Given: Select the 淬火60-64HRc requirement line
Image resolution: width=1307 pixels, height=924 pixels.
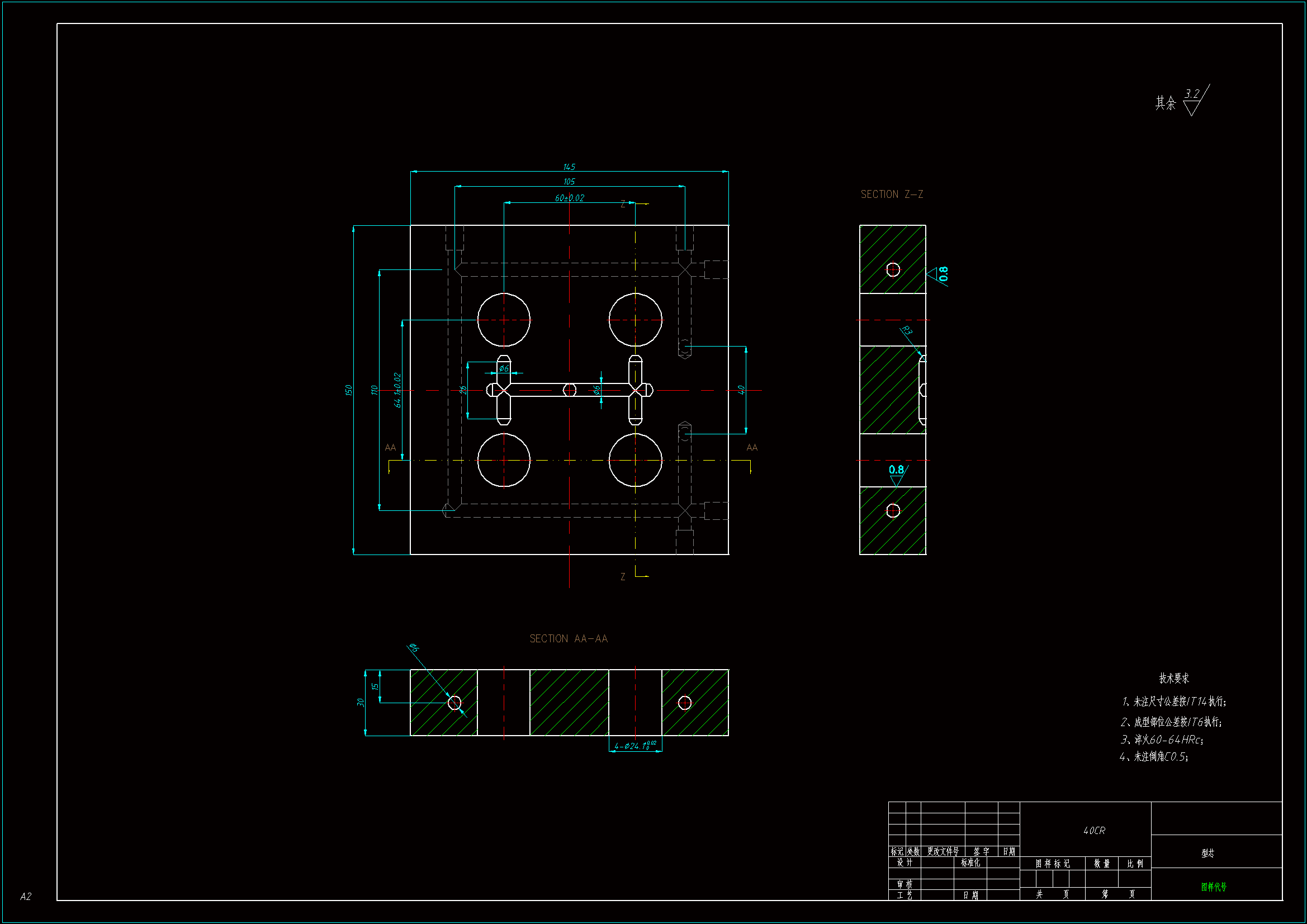Looking at the screenshot, I should click(1161, 740).
